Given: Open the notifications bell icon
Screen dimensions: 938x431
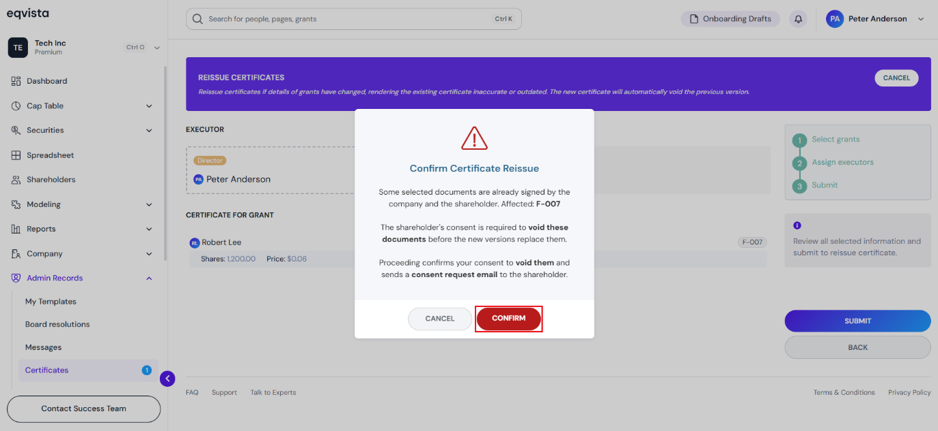Looking at the screenshot, I should [798, 19].
